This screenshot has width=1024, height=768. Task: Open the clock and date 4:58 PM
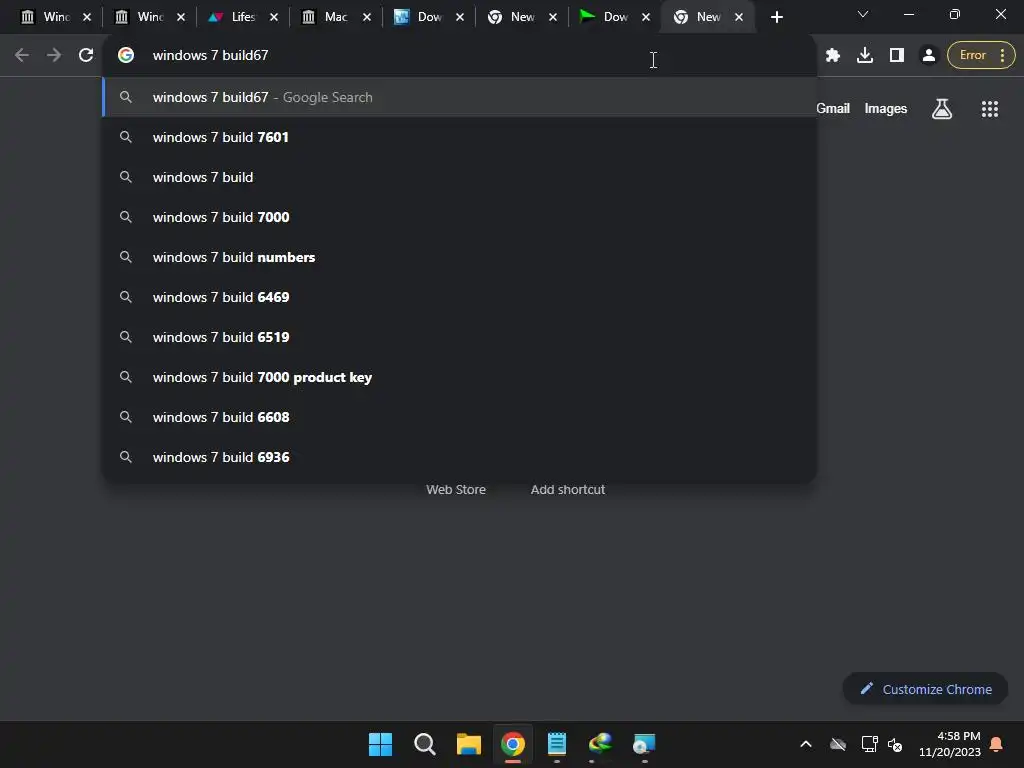(950, 744)
